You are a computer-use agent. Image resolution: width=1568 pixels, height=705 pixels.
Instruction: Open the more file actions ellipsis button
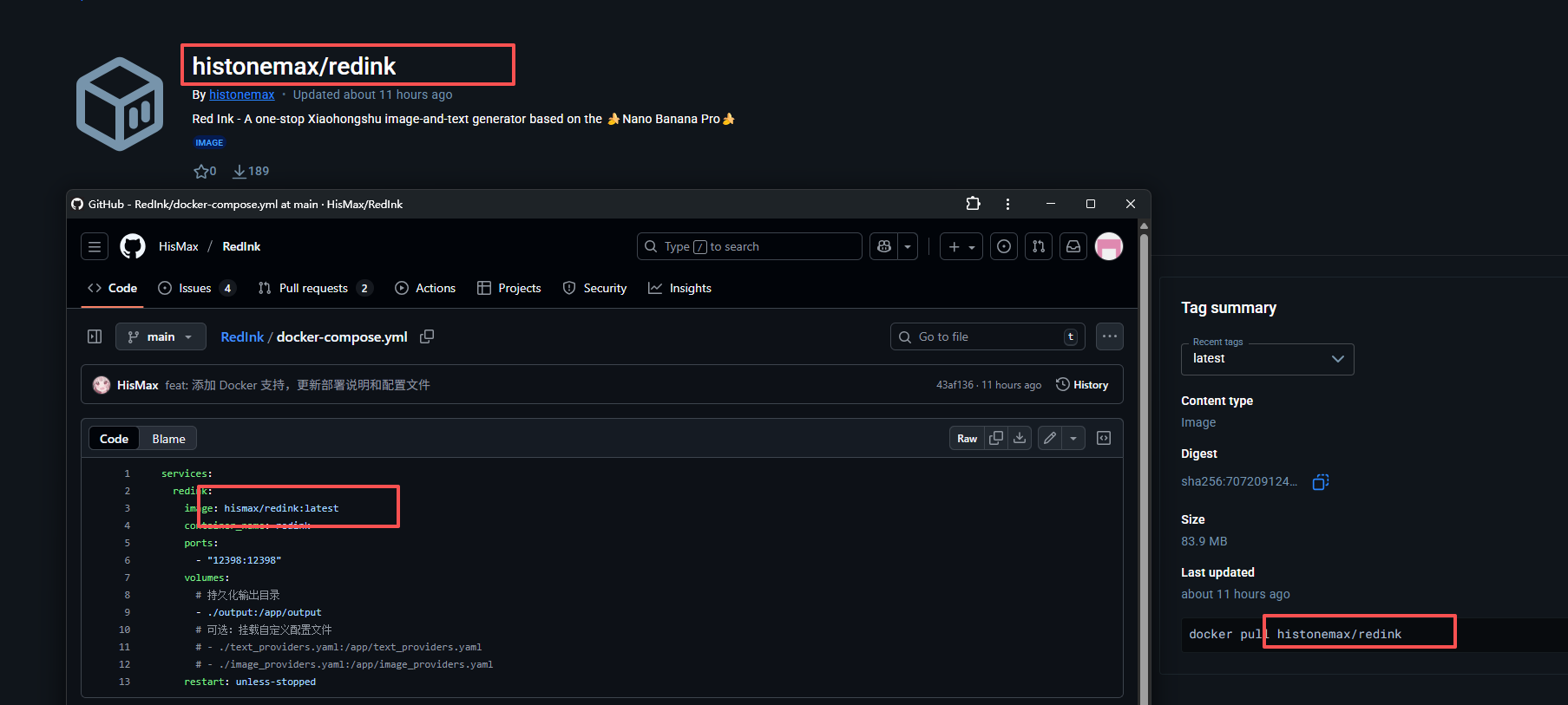point(1110,336)
